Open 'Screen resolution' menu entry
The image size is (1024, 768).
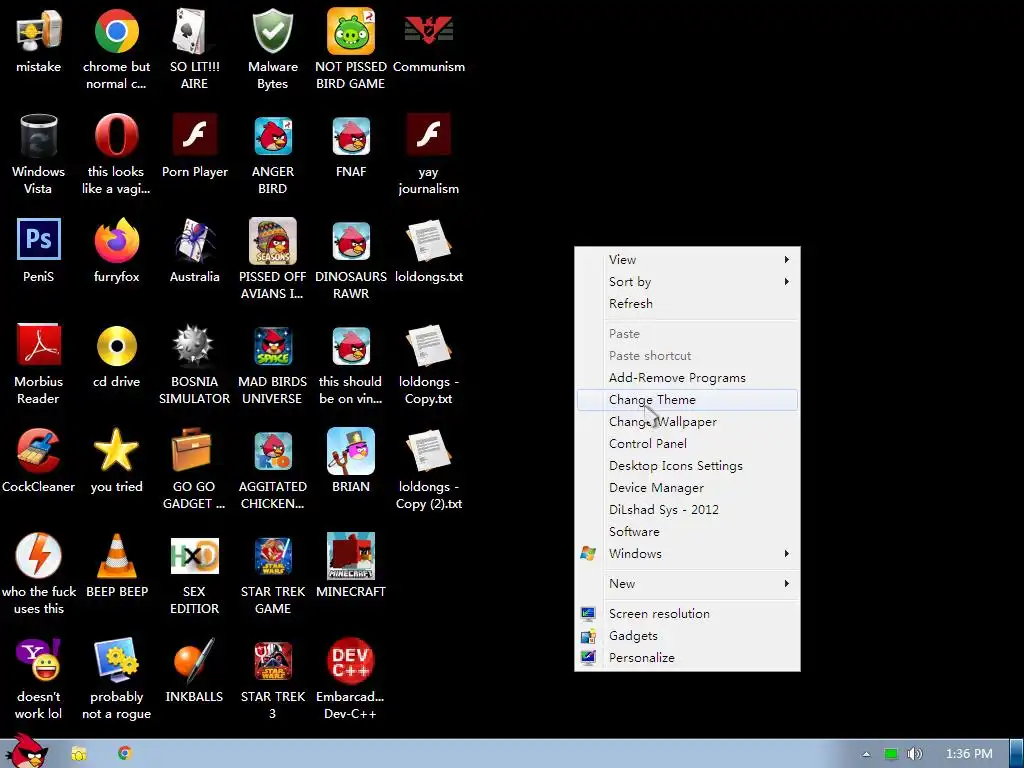click(x=687, y=614)
